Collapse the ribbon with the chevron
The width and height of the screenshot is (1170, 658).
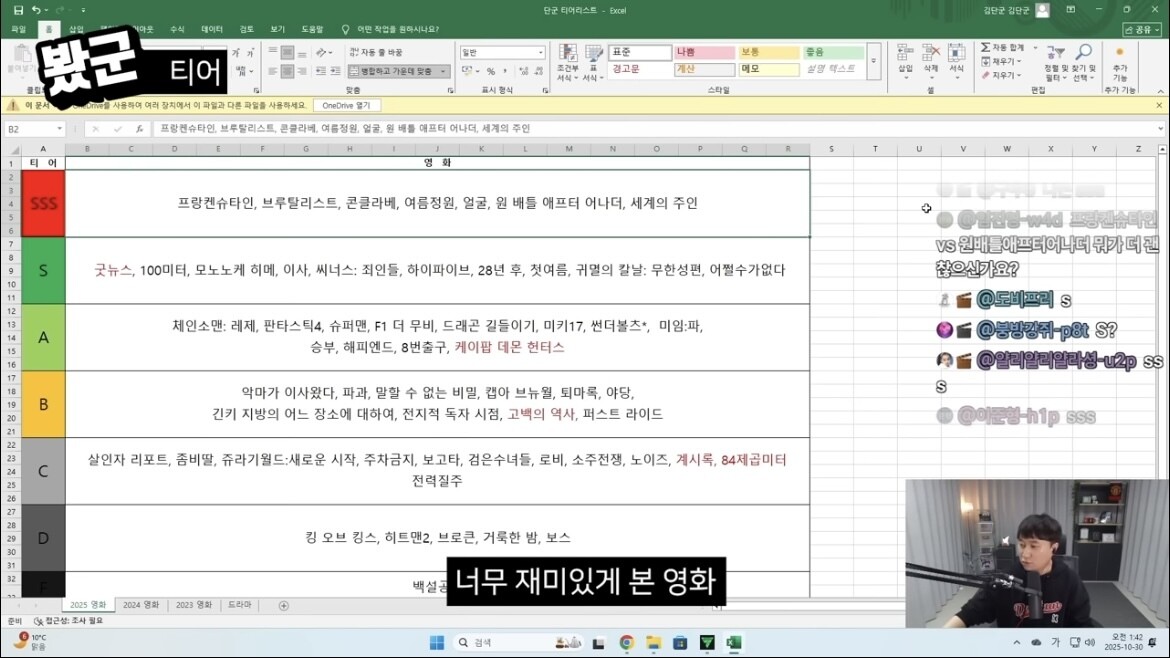point(1160,91)
